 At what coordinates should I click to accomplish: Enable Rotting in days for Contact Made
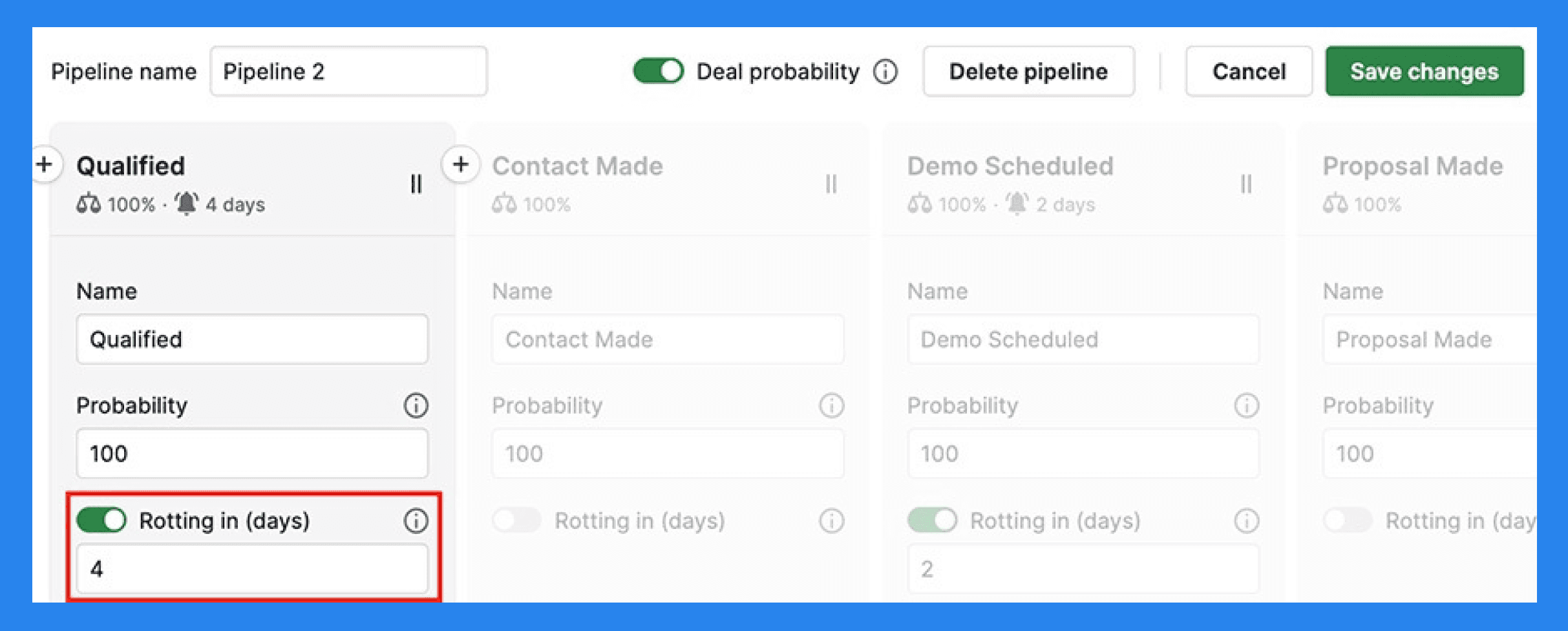click(x=516, y=520)
